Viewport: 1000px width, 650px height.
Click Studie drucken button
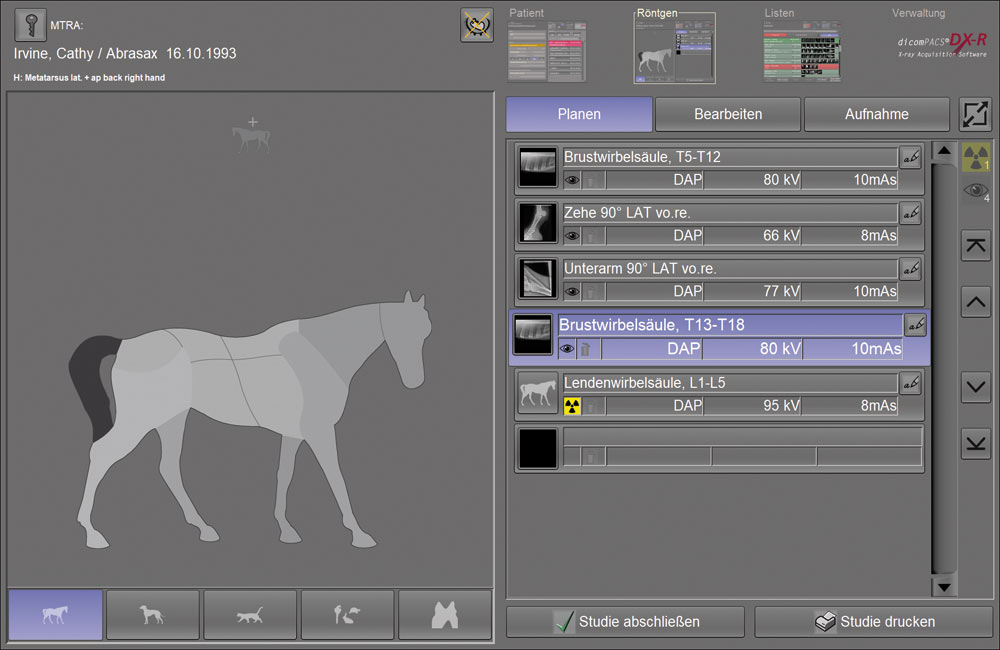coord(873,621)
